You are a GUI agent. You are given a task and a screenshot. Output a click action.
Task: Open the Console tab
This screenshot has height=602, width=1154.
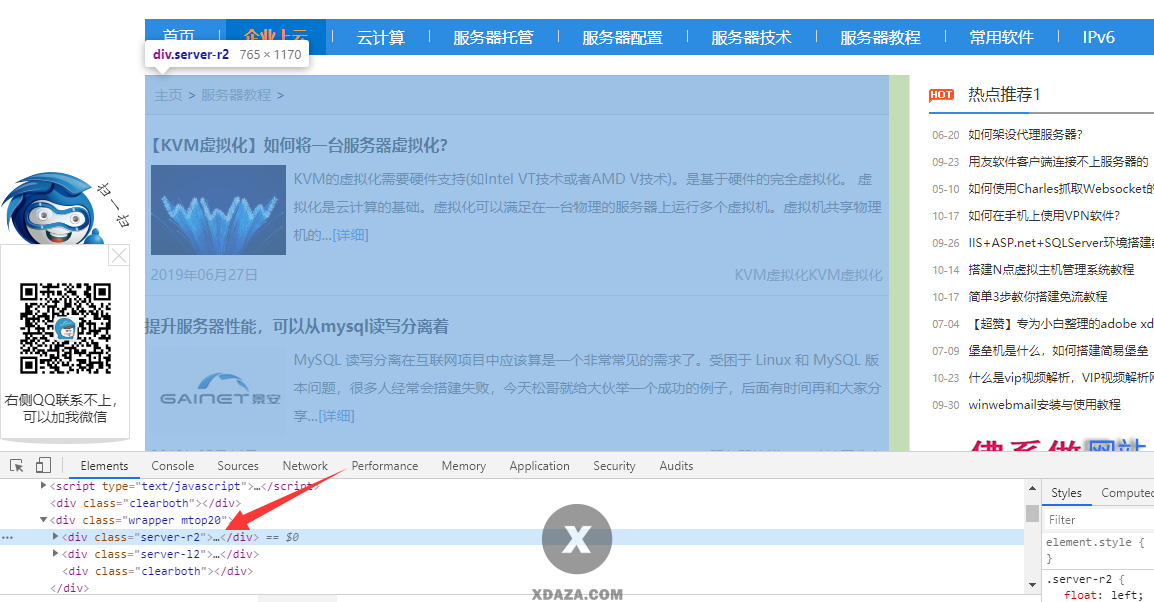(x=173, y=466)
